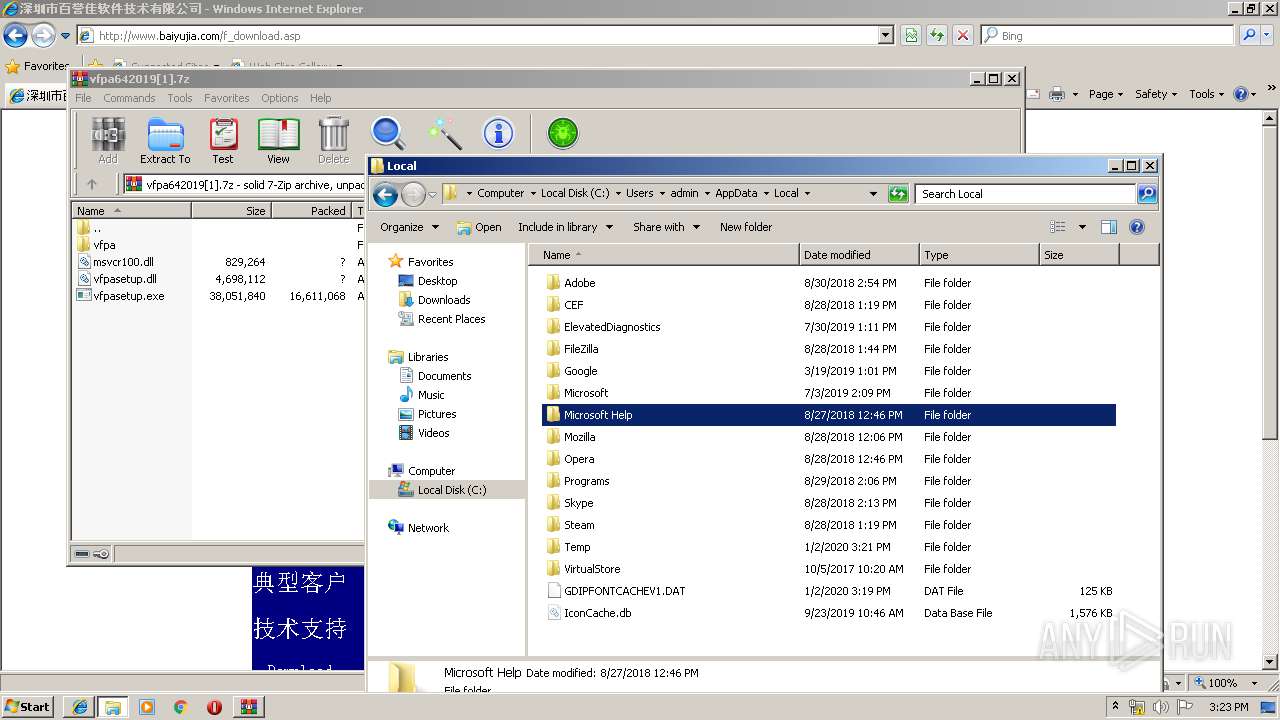Go up one level in WinRAR
The height and width of the screenshot is (720, 1280).
[x=92, y=184]
